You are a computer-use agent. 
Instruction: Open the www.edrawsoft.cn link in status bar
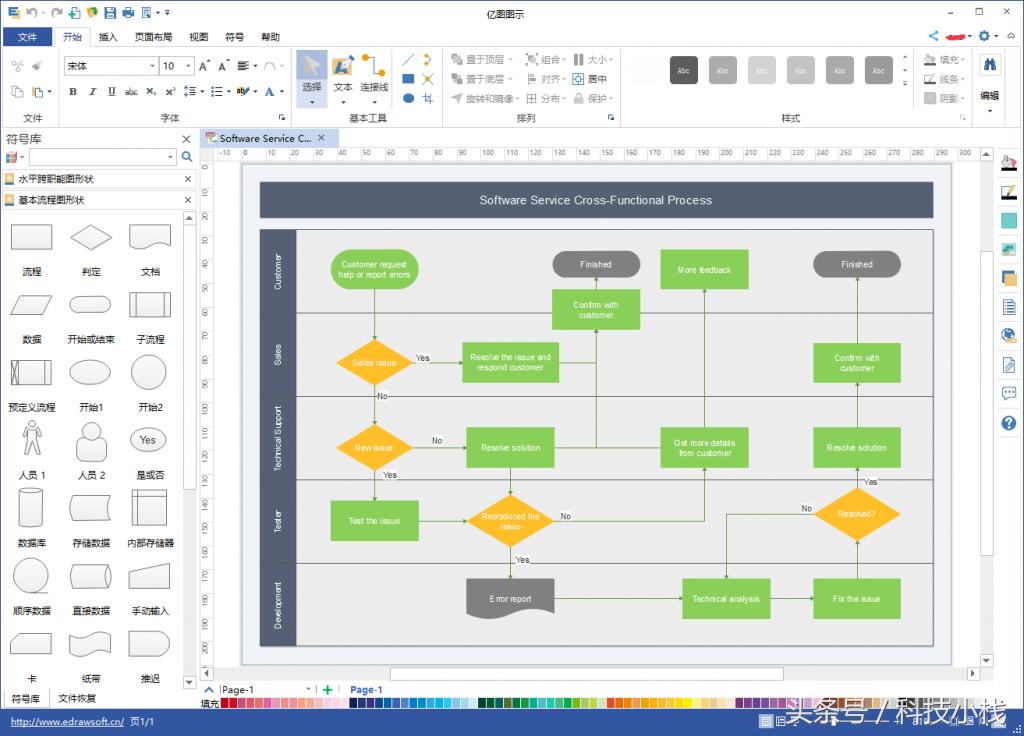point(67,721)
